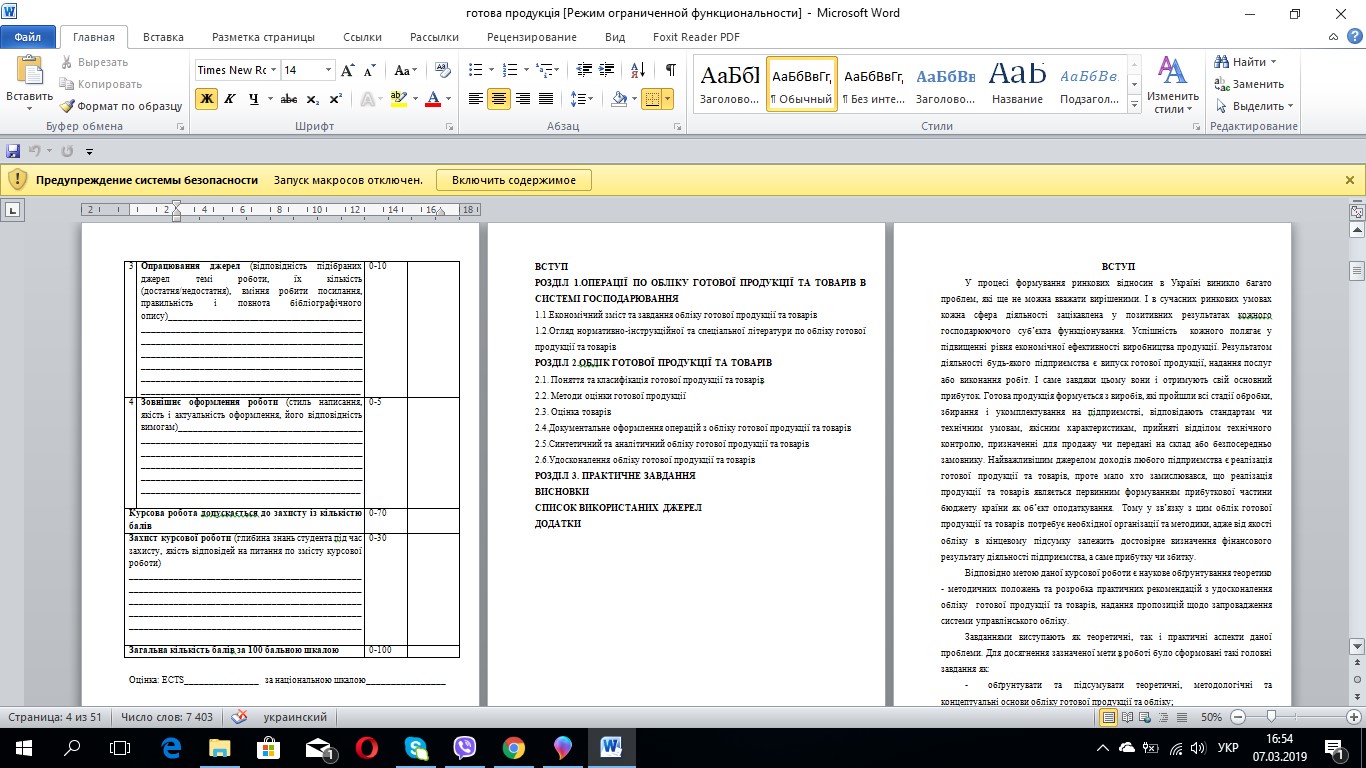This screenshot has width=1366, height=768.
Task: Toggle center alignment
Action: point(500,99)
